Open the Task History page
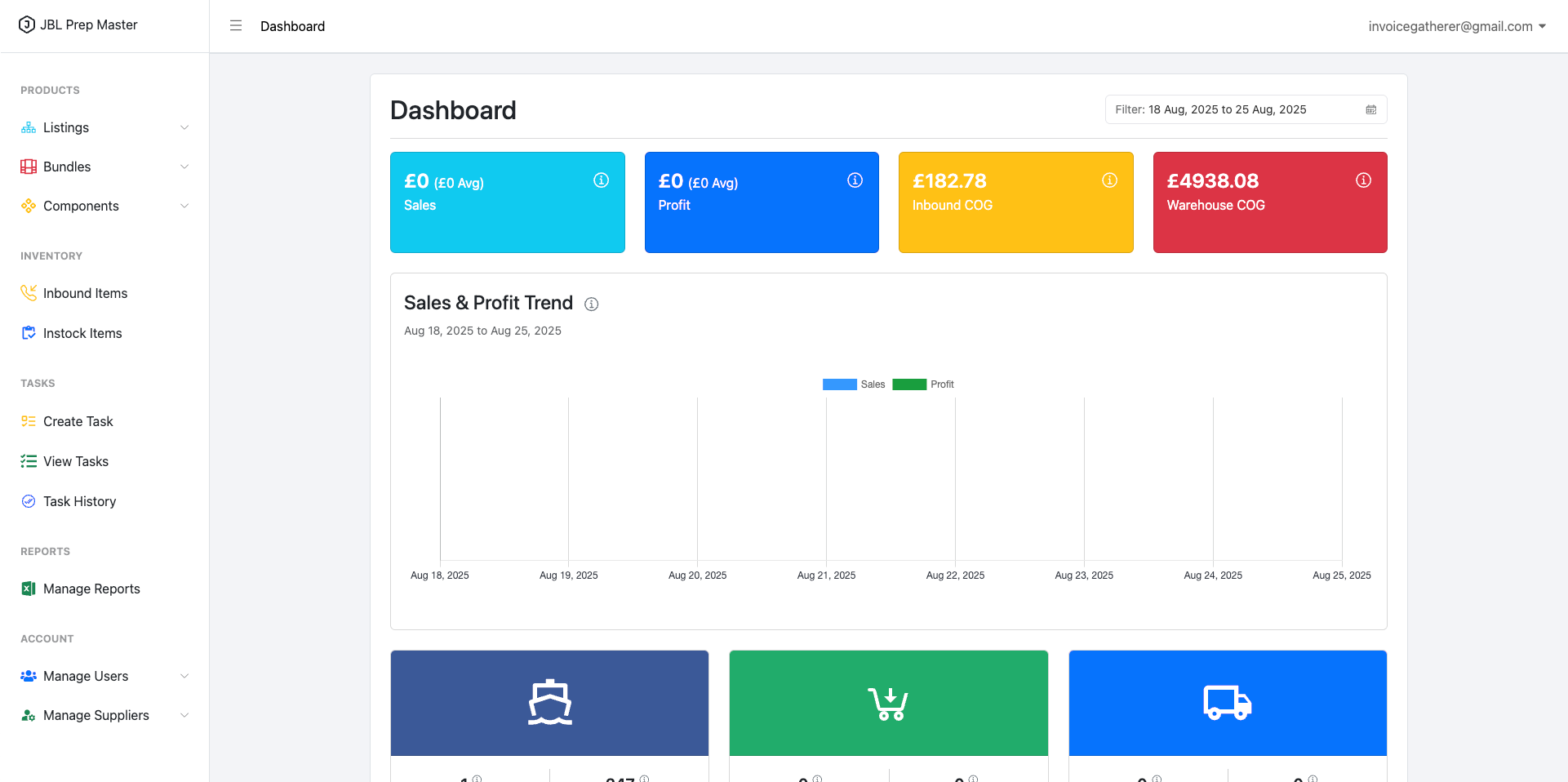 click(79, 501)
